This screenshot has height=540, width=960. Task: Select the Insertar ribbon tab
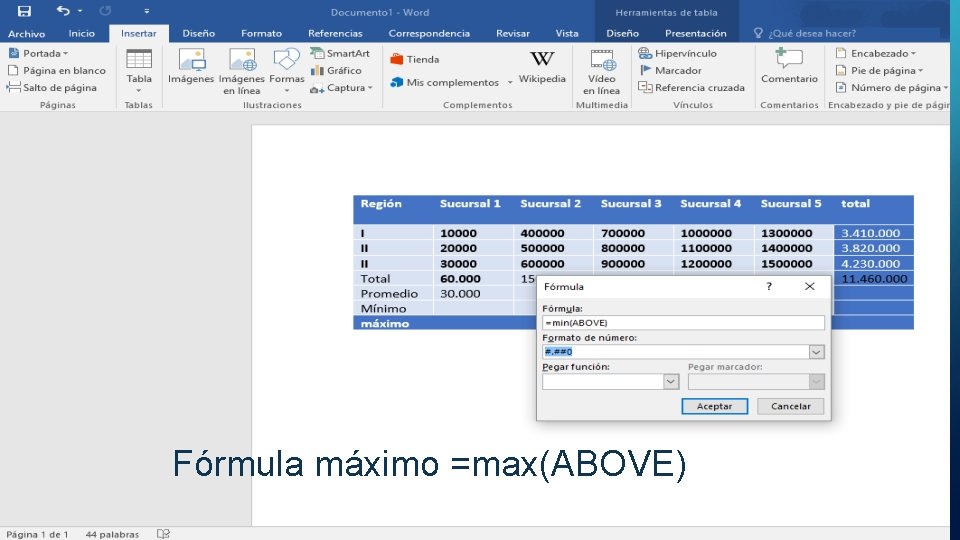point(138,33)
